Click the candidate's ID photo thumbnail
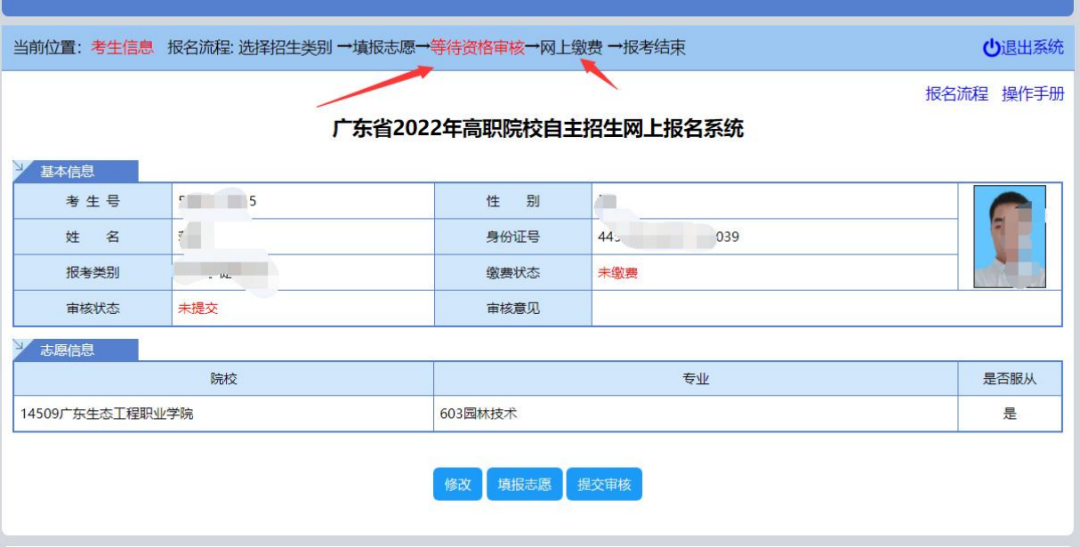1080x547 pixels. point(1009,237)
